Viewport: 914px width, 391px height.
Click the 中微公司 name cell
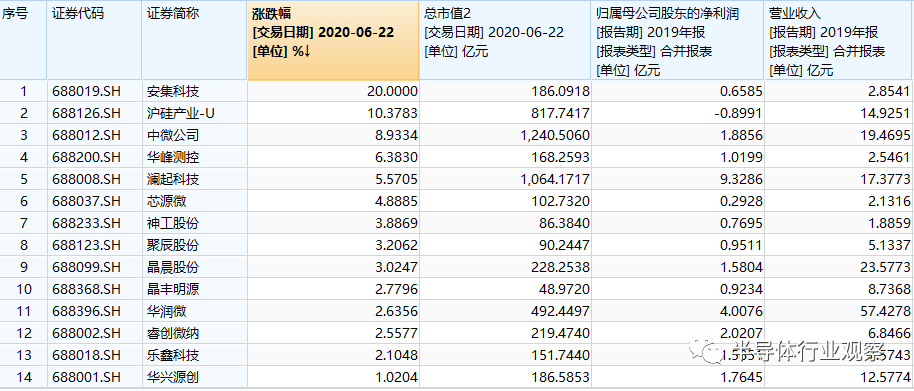tap(195, 135)
